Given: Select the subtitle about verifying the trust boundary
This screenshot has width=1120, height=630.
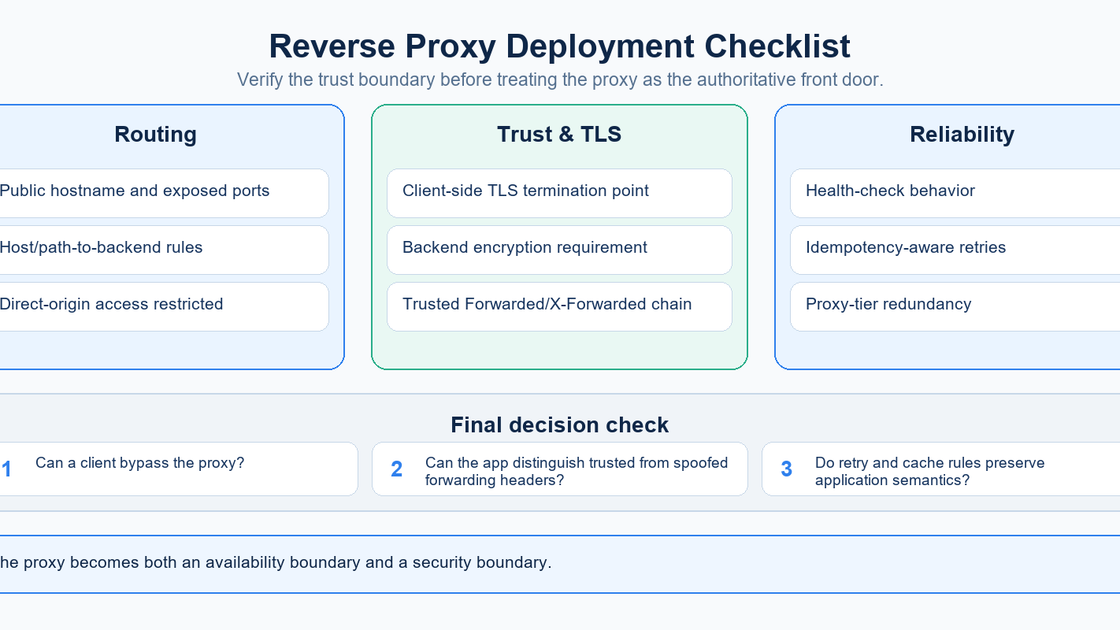Looking at the screenshot, I should [560, 79].
